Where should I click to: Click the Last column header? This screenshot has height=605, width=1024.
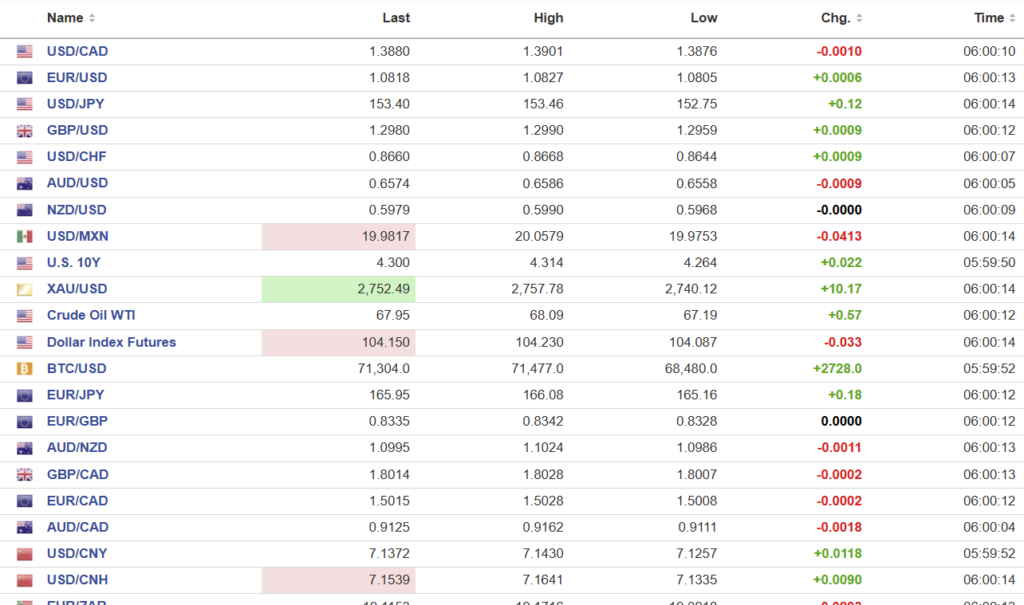tap(396, 18)
